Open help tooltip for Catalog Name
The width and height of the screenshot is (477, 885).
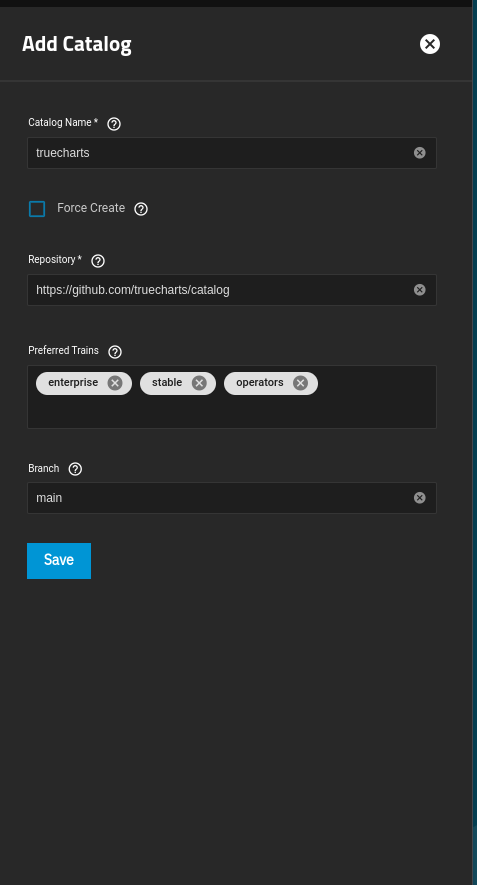[114, 124]
